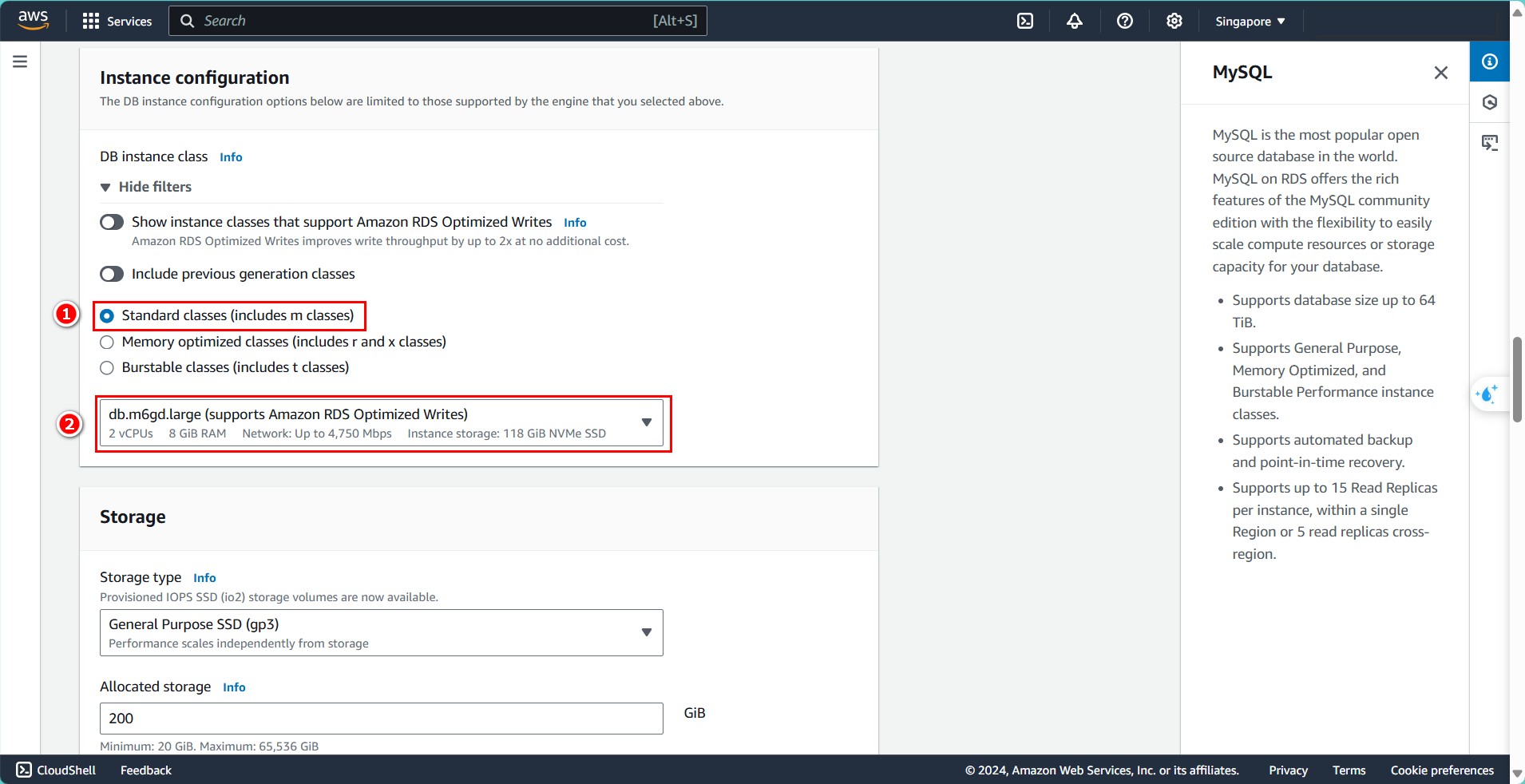Click the Storage section heading
The image size is (1525, 784).
[x=133, y=517]
